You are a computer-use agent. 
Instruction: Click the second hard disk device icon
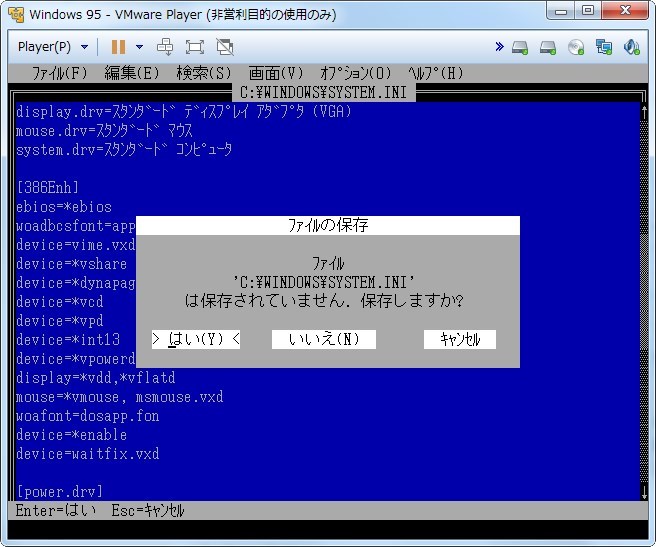(x=548, y=47)
